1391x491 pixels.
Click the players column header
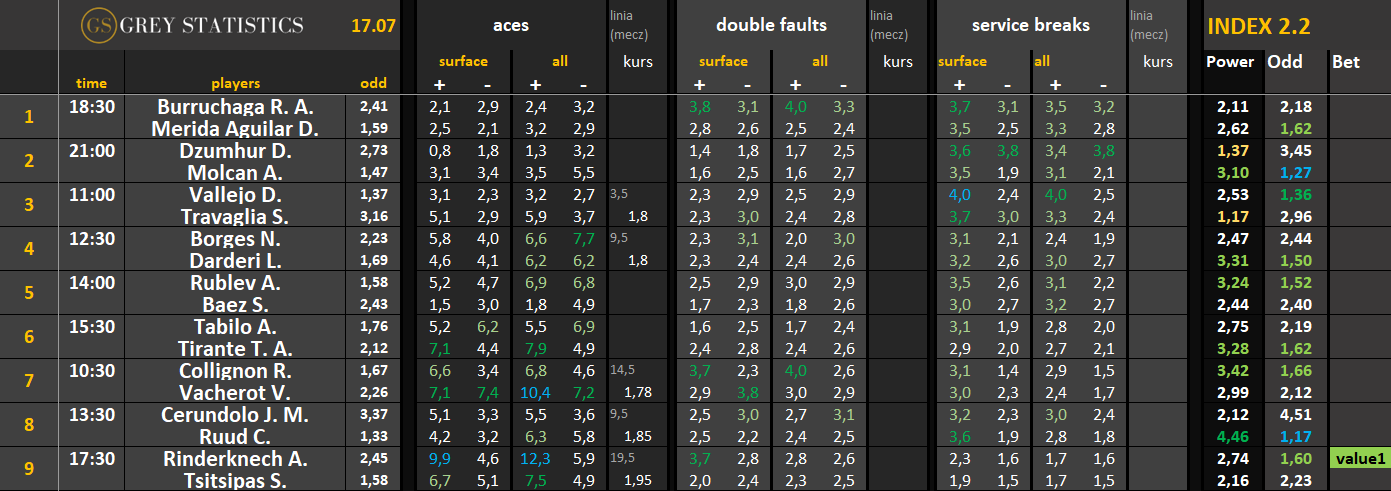(235, 84)
